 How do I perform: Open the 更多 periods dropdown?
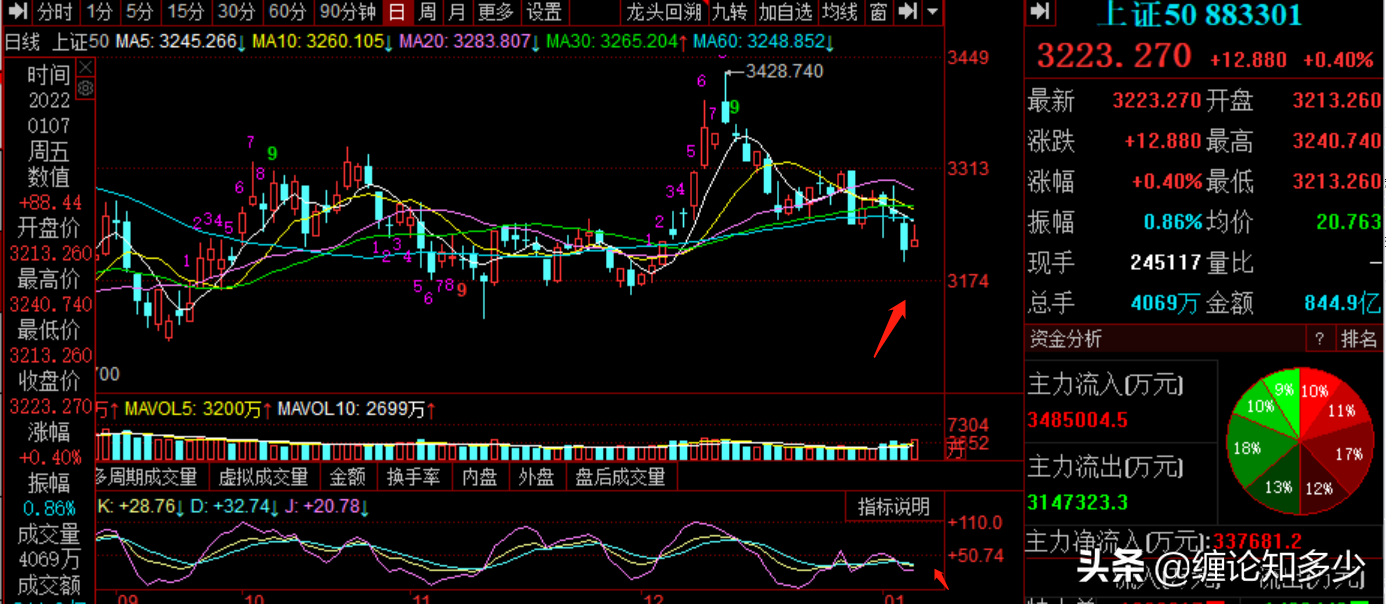[496, 12]
